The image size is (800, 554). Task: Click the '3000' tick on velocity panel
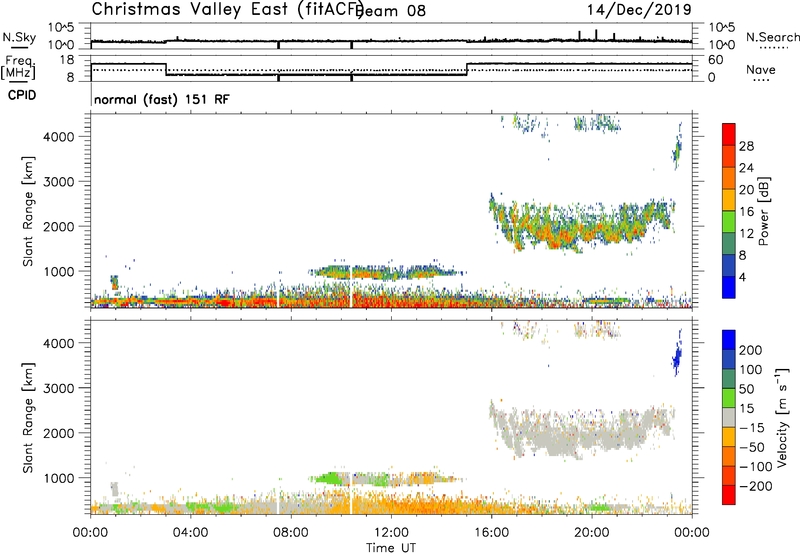coord(59,388)
